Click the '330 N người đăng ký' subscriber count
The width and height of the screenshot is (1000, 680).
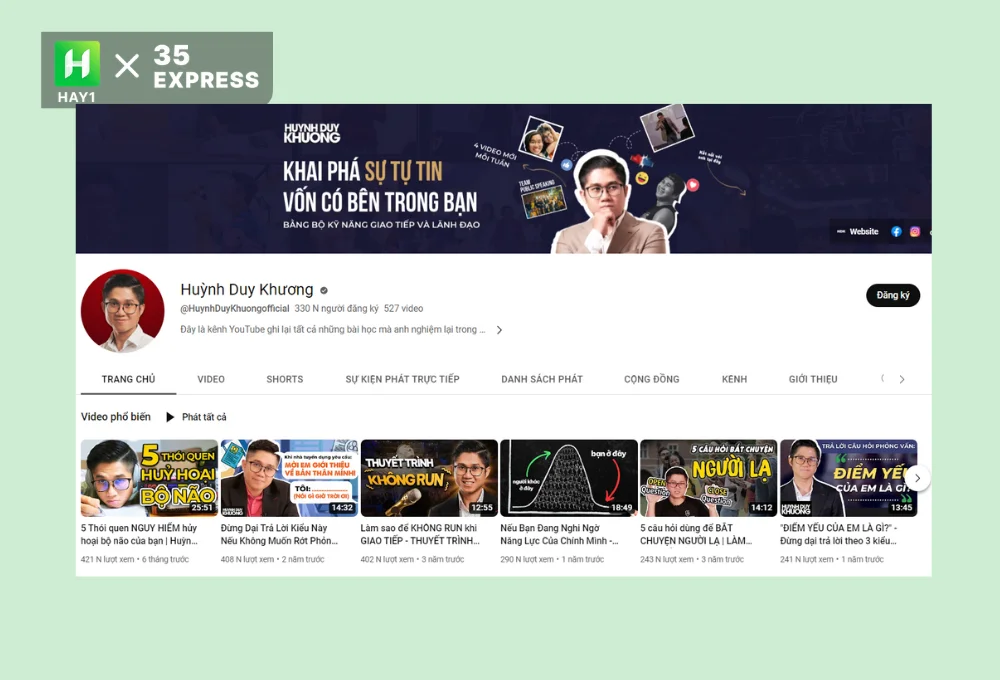[336, 308]
